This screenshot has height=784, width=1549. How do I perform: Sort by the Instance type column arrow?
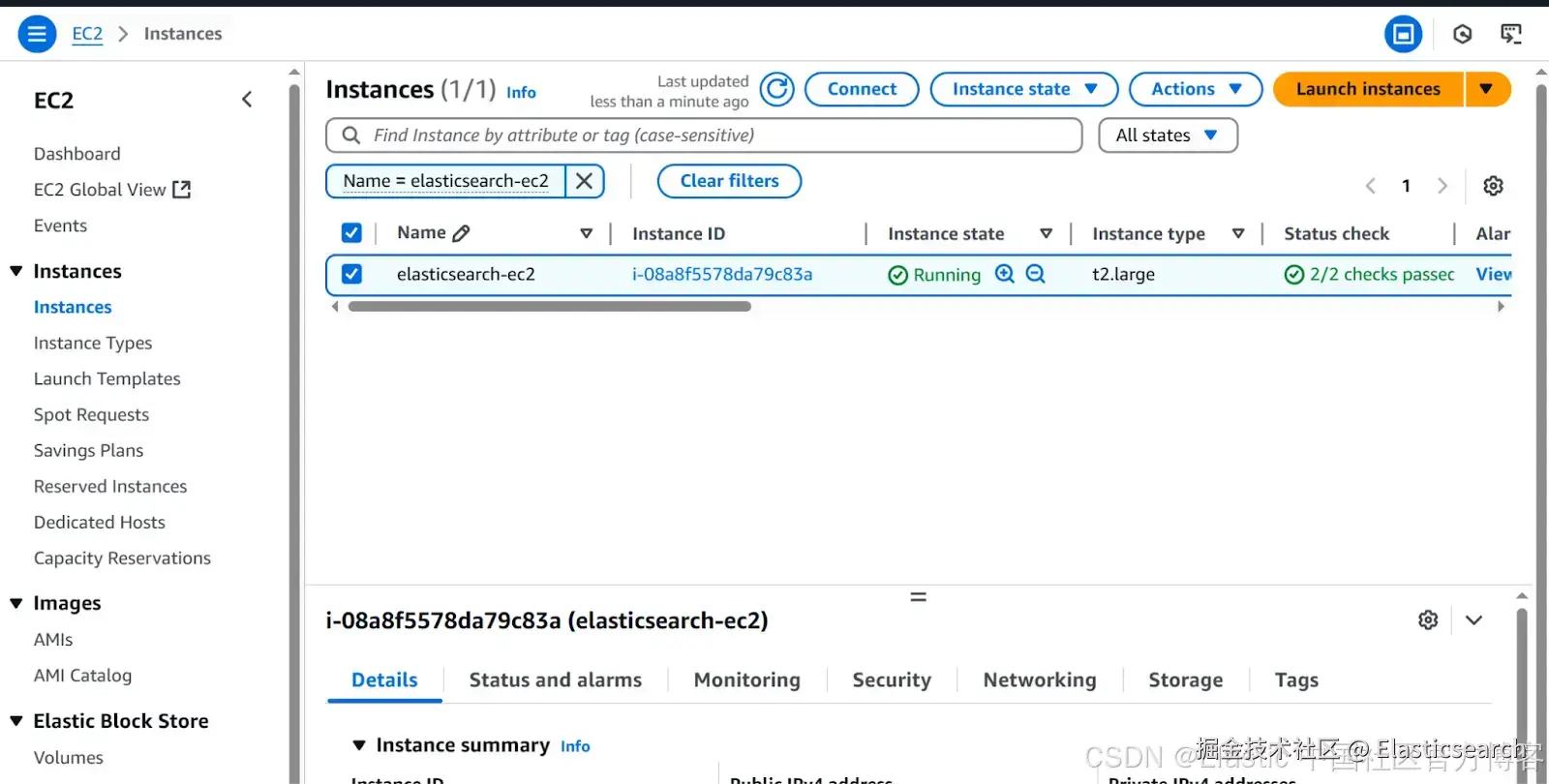pyautogui.click(x=1237, y=233)
